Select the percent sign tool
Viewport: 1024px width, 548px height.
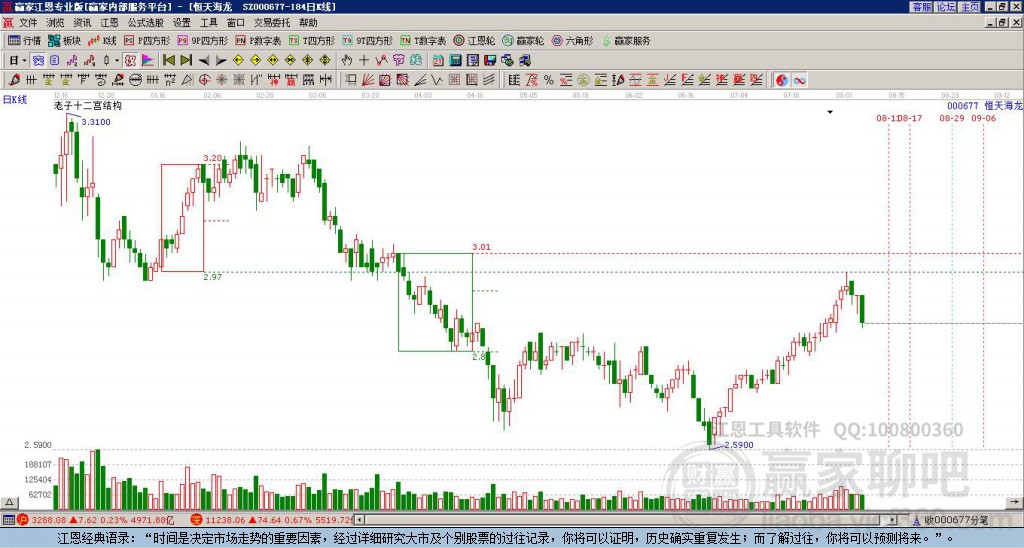coord(549,80)
